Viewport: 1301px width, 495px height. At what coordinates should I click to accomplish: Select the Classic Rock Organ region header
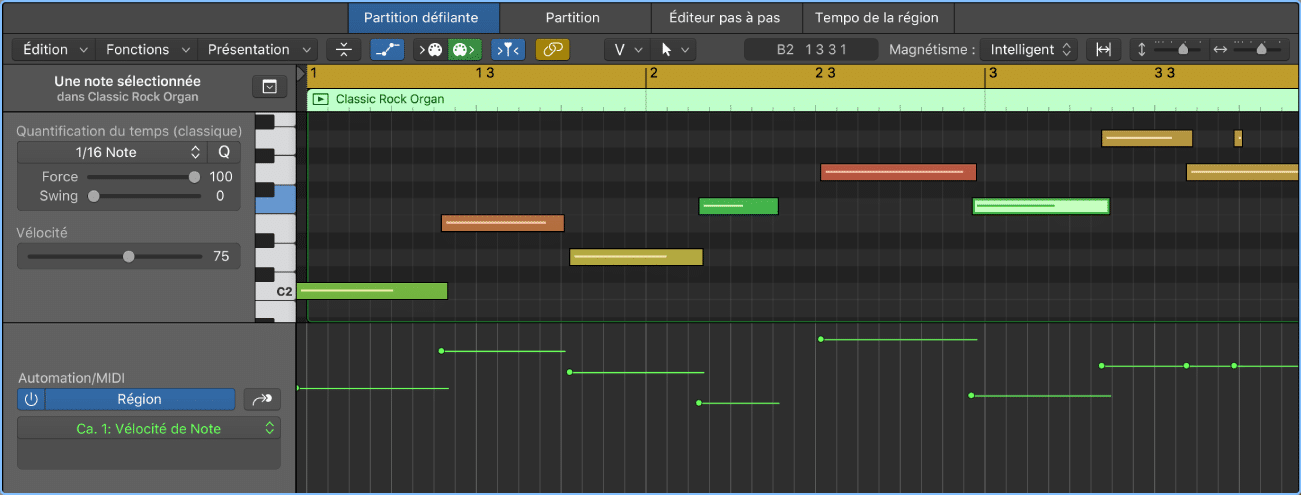pos(803,99)
